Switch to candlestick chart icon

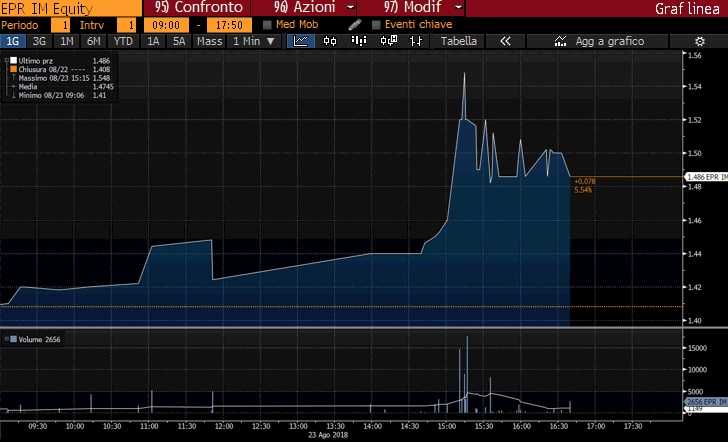point(331,41)
